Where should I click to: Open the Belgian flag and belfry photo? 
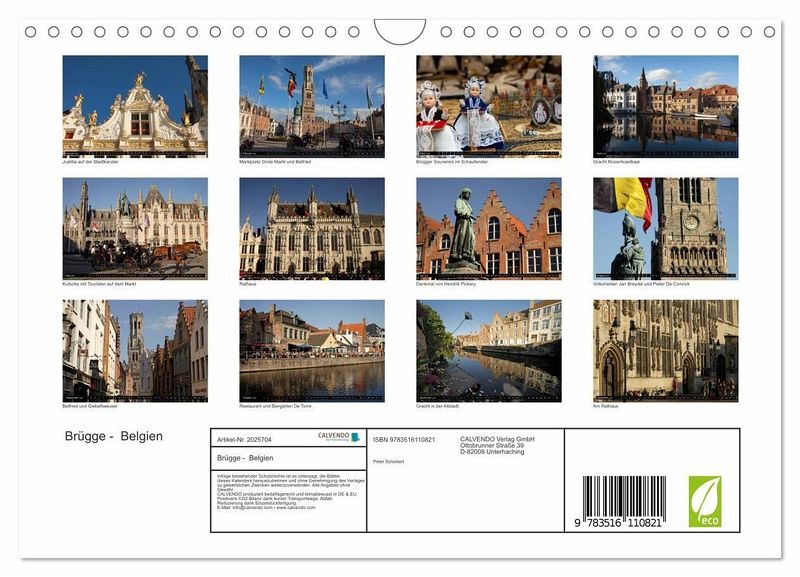[x=665, y=229]
